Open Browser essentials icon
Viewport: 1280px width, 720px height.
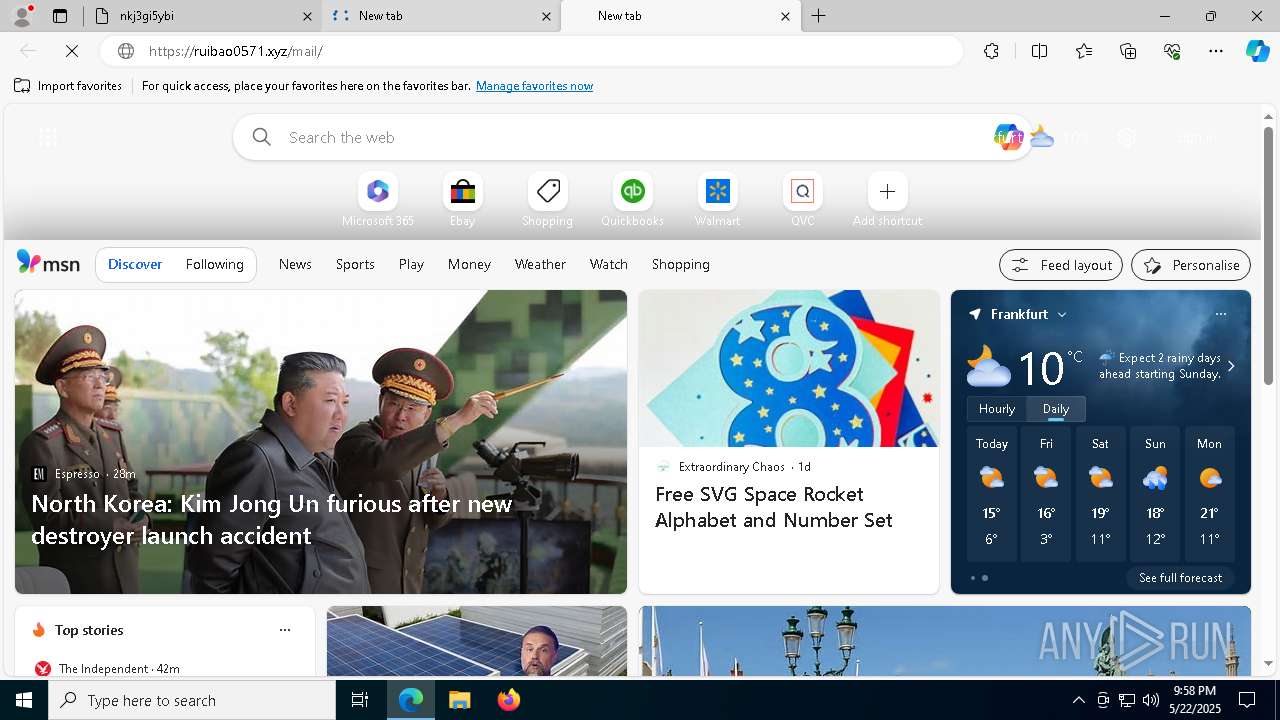[1172, 51]
